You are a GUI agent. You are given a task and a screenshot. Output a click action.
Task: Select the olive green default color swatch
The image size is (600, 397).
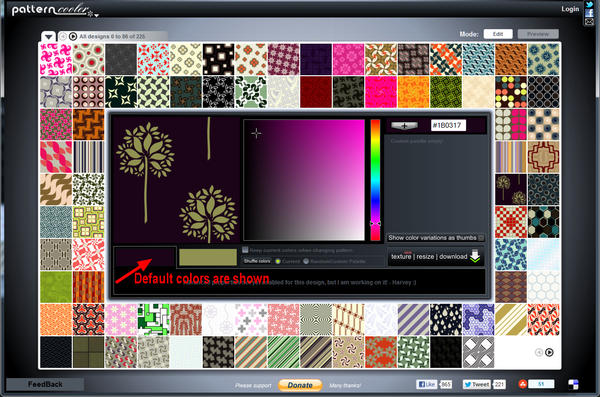tap(208, 257)
